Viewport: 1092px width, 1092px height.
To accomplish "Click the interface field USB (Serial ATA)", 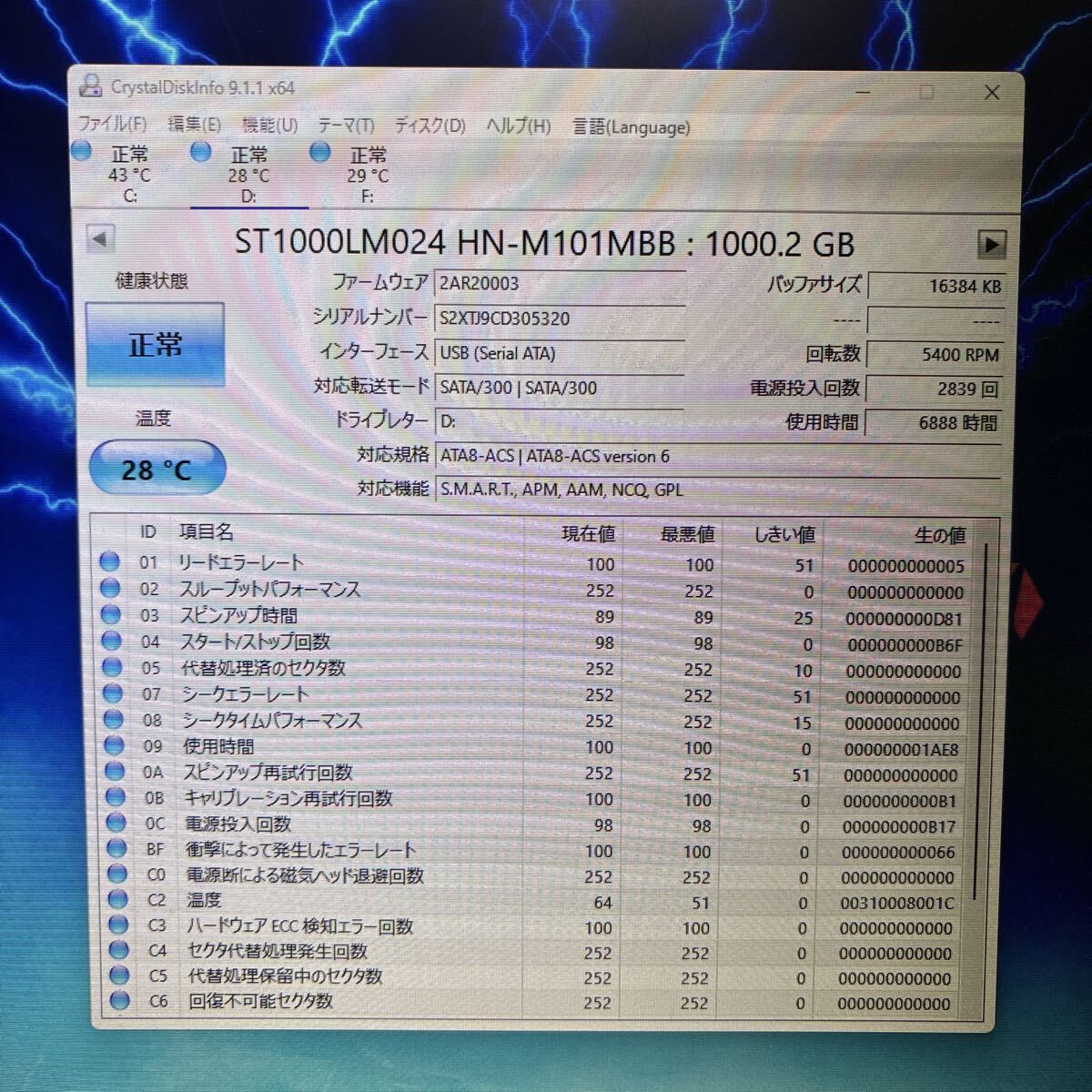I will [560, 353].
